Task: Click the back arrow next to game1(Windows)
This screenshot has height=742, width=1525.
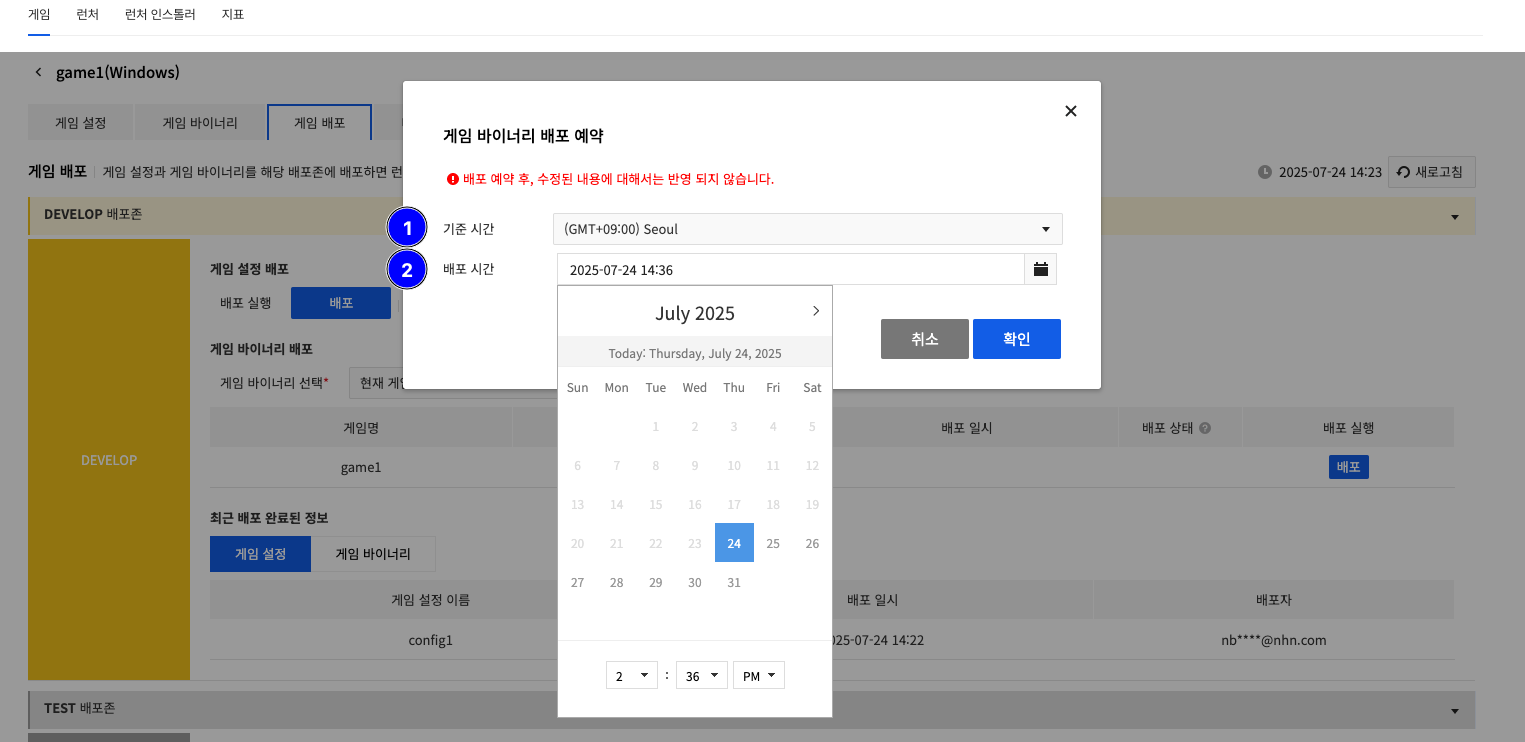Action: click(39, 72)
